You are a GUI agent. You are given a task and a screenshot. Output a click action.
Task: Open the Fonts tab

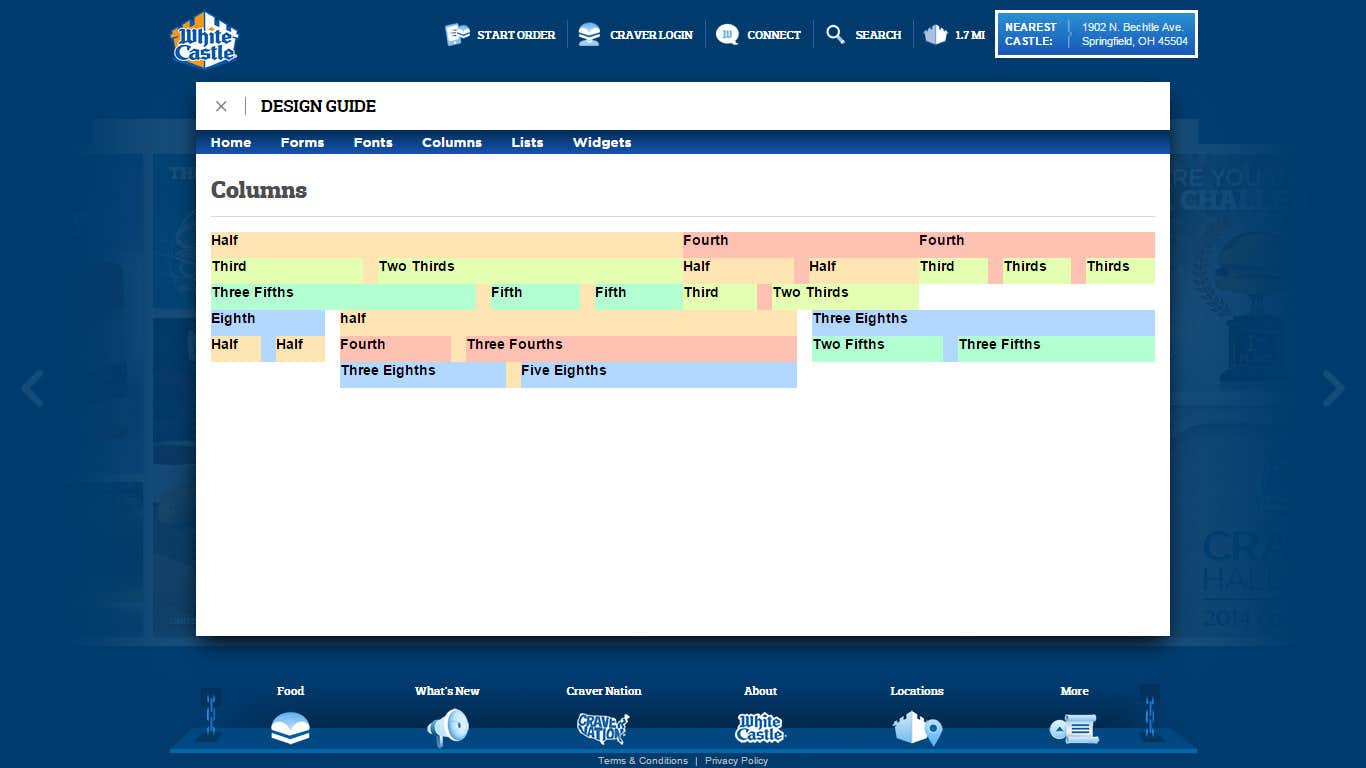373,143
